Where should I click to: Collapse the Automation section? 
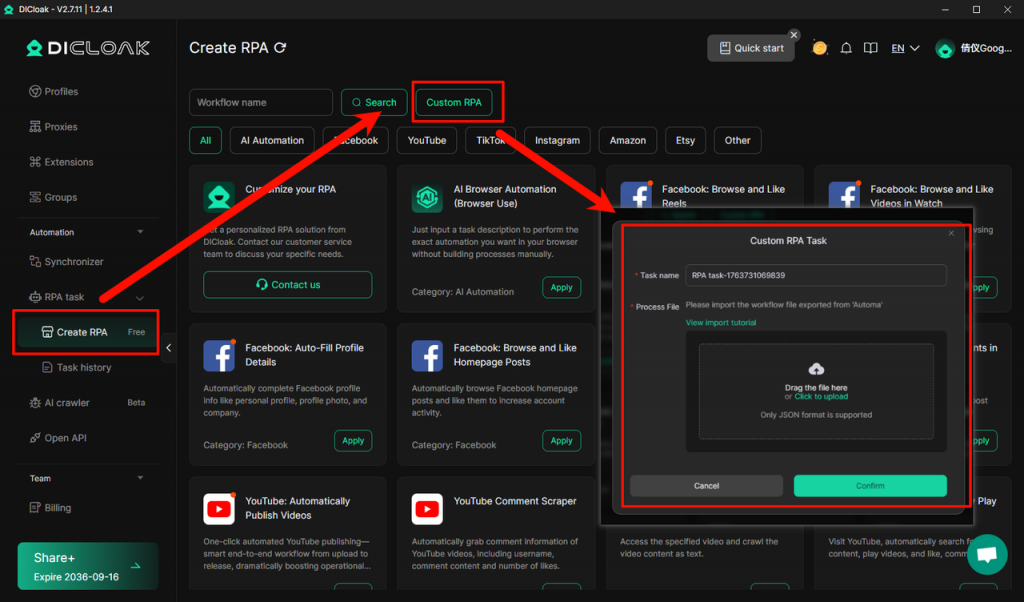click(140, 232)
